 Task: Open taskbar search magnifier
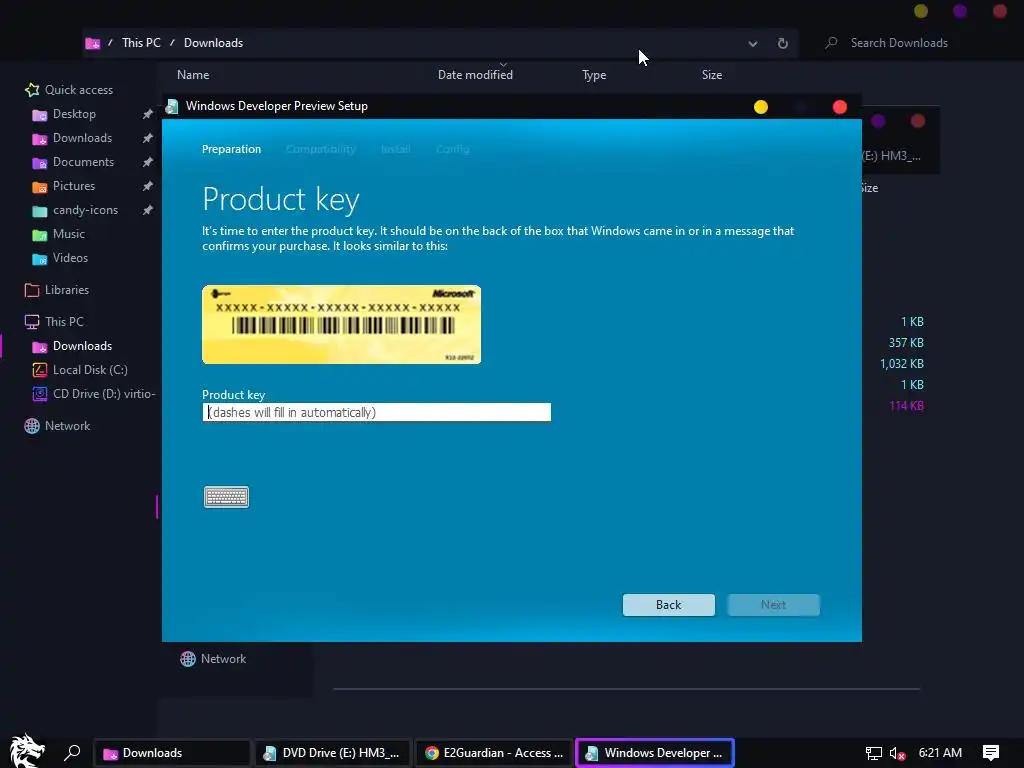(x=72, y=753)
